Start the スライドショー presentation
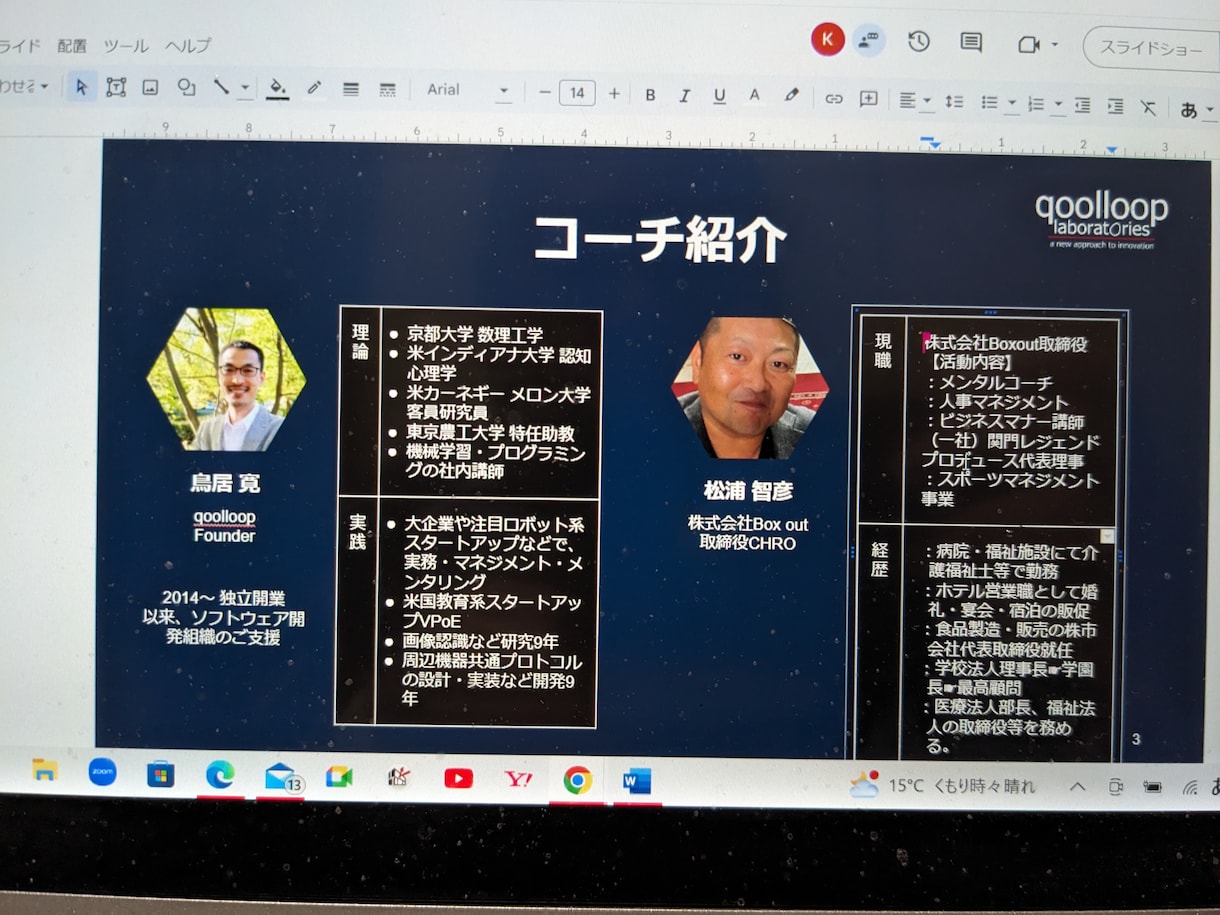 (1151, 47)
